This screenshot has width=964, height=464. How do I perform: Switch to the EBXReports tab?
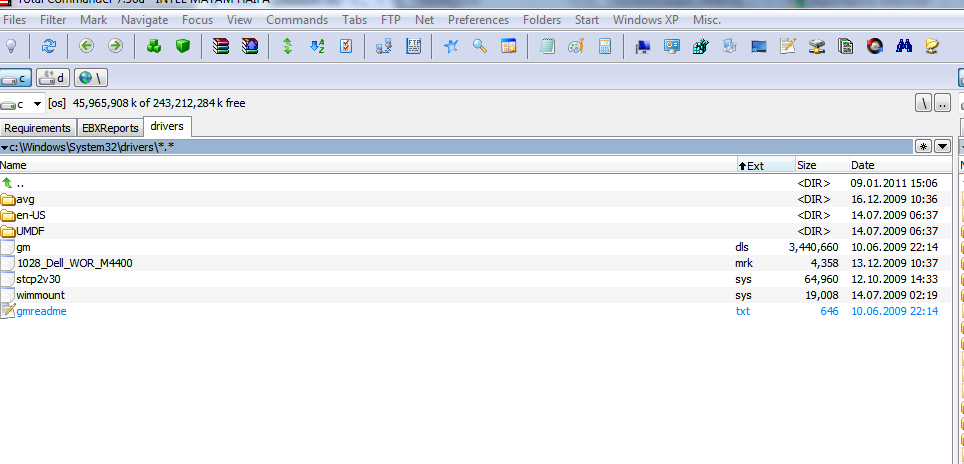110,128
